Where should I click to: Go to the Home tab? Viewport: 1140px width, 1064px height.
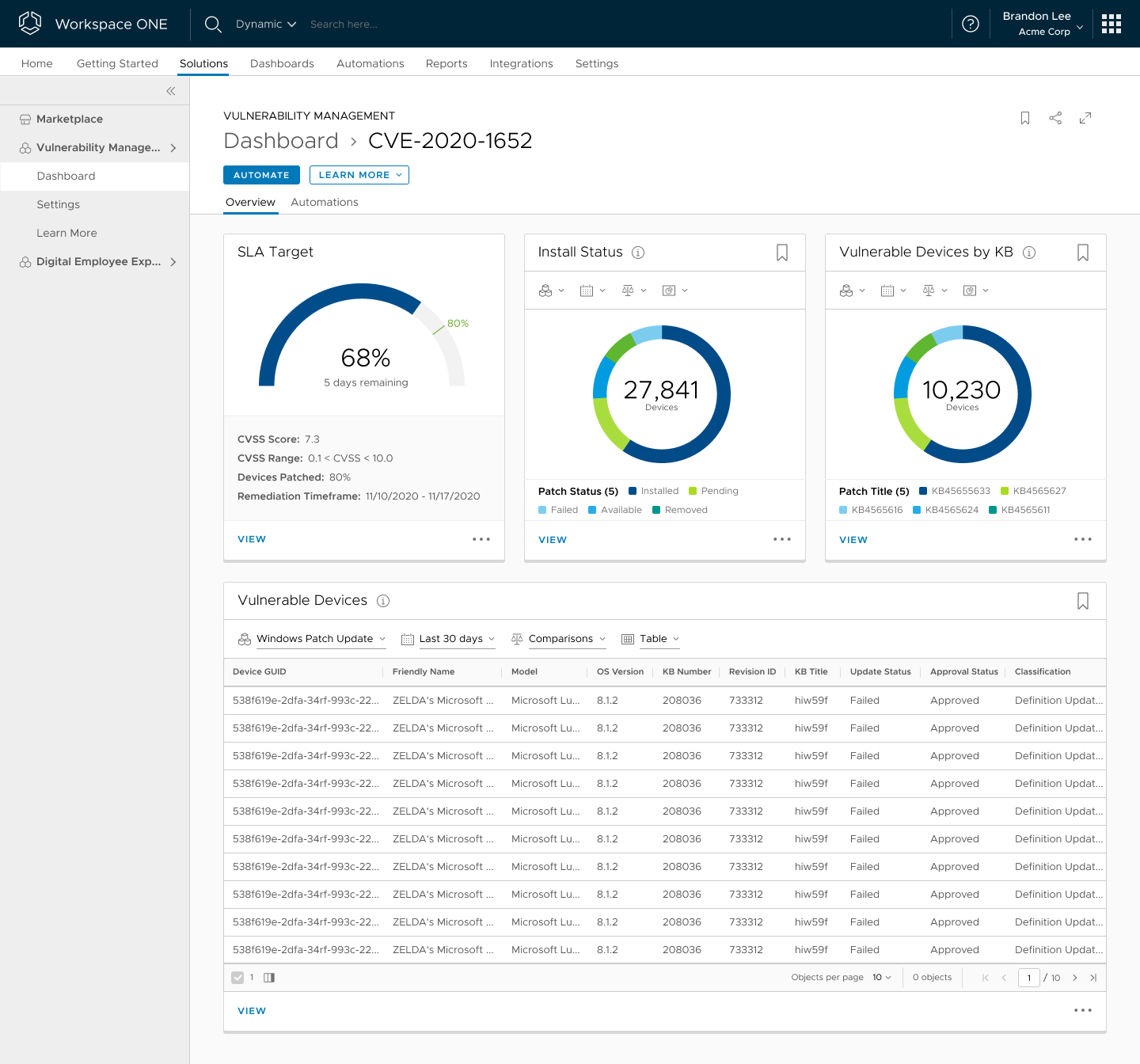click(x=37, y=63)
